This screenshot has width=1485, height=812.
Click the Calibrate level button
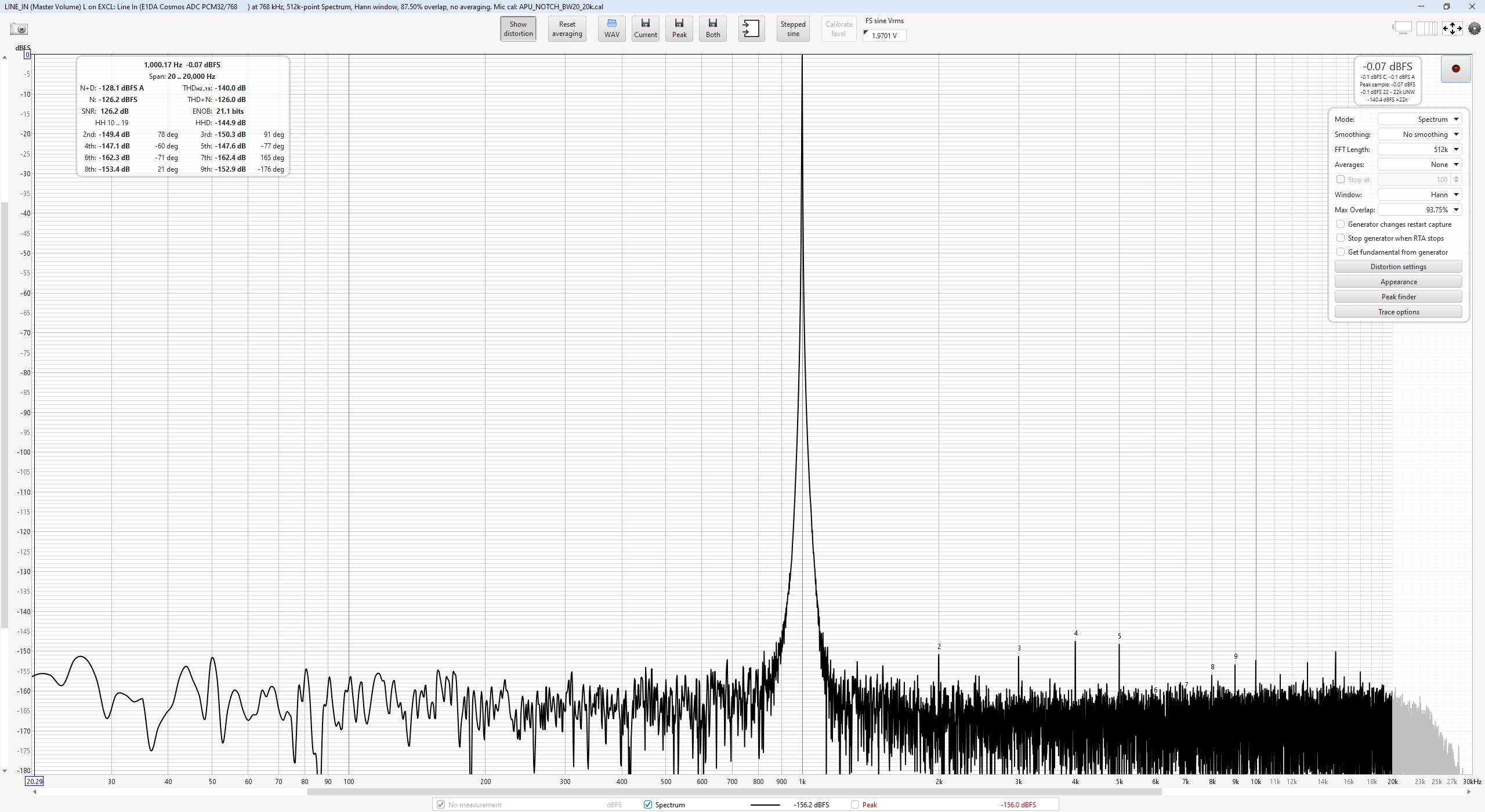coord(839,28)
